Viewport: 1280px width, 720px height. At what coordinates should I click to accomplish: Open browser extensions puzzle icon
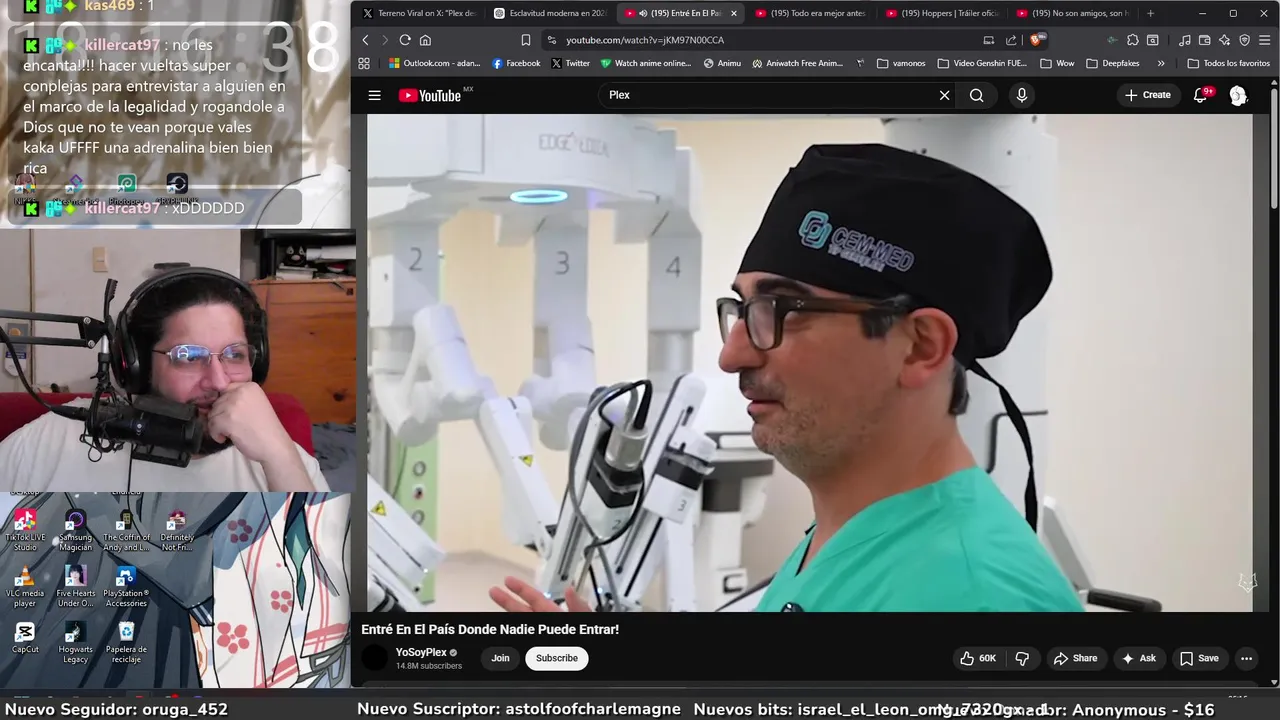point(1132,40)
